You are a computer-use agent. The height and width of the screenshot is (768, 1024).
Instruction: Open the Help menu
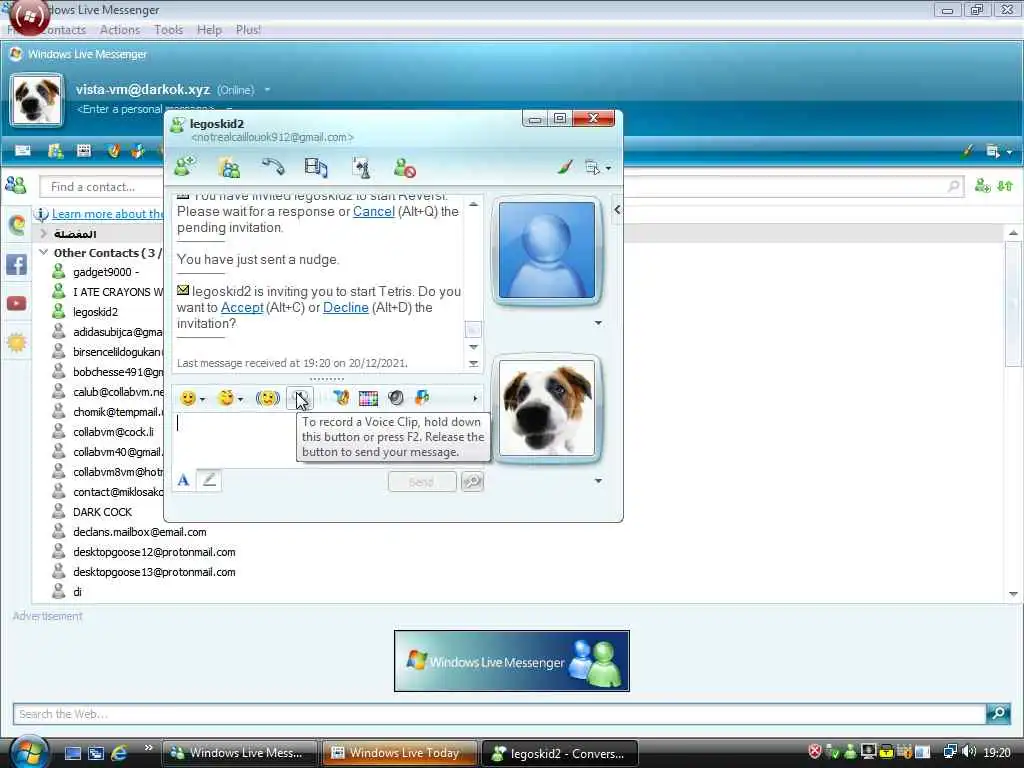(x=209, y=30)
